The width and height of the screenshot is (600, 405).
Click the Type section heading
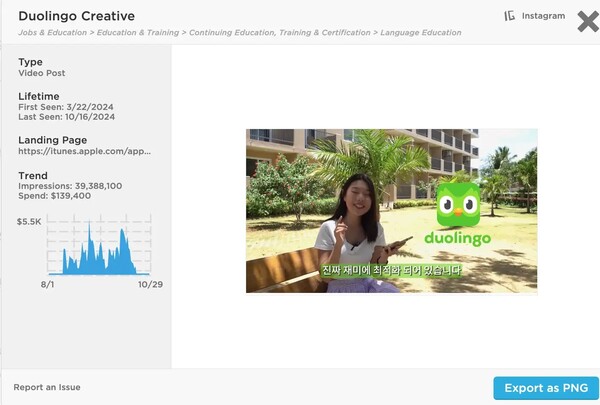[31, 62]
